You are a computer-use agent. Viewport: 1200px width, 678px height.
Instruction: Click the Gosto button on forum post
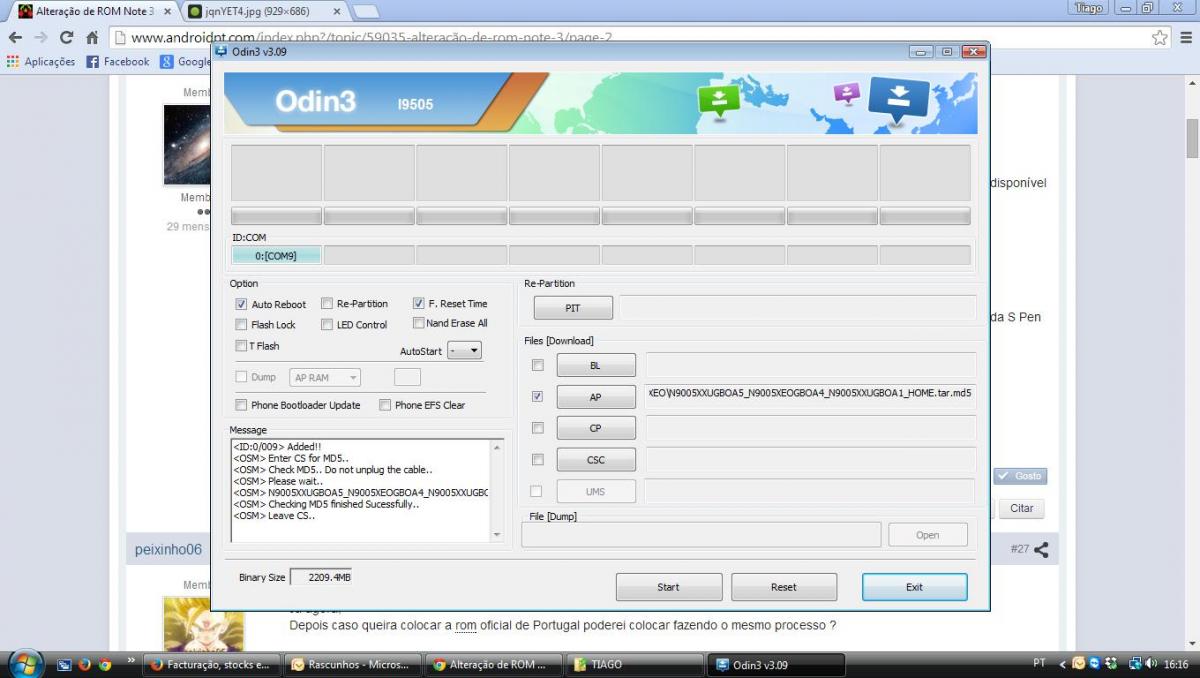[x=1020, y=476]
